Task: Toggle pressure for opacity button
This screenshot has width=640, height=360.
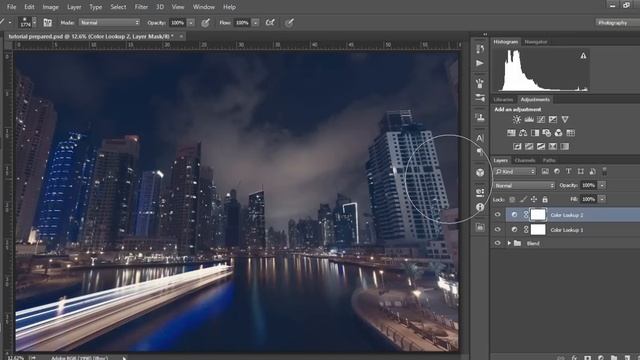Action: 205,23
